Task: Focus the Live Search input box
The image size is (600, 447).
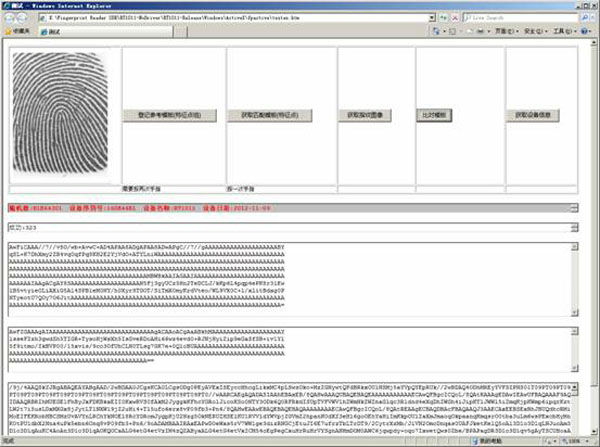Action: tap(521, 18)
